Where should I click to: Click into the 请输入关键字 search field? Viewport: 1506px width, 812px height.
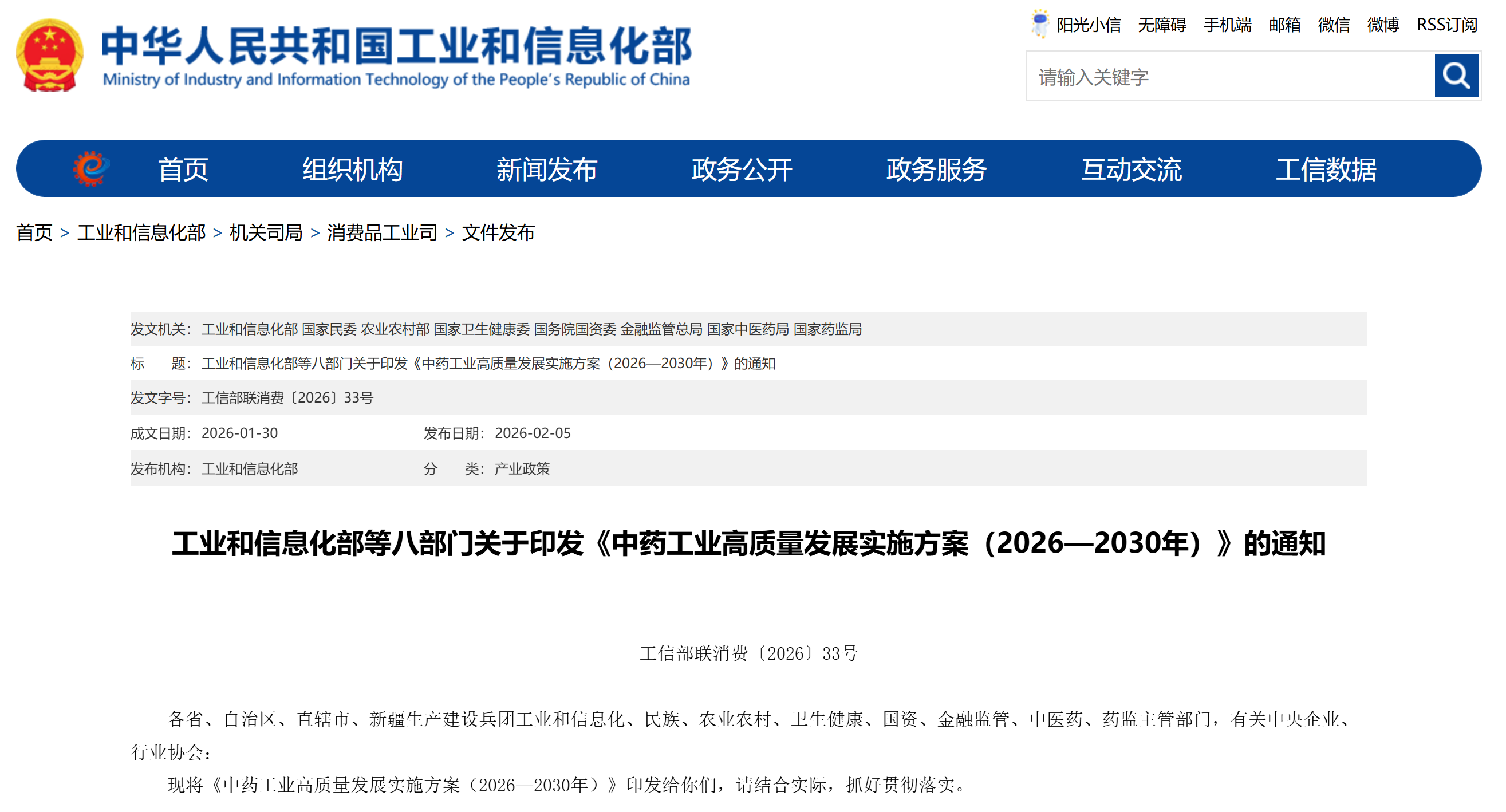point(1231,76)
